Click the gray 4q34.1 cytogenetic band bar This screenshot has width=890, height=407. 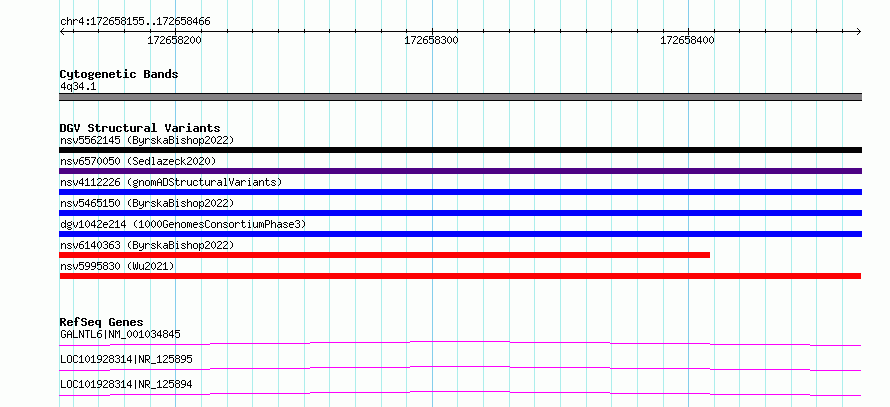460,97
